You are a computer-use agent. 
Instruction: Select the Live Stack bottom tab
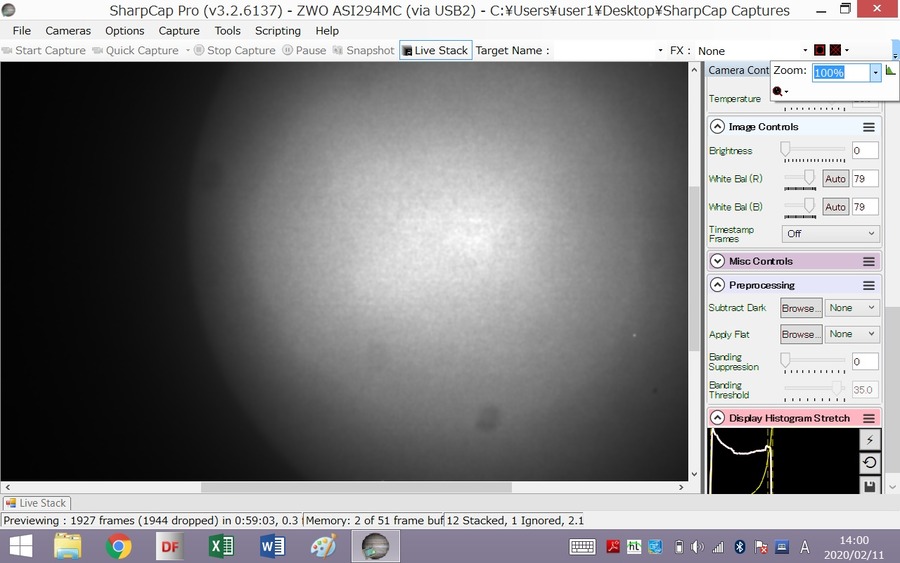click(36, 503)
